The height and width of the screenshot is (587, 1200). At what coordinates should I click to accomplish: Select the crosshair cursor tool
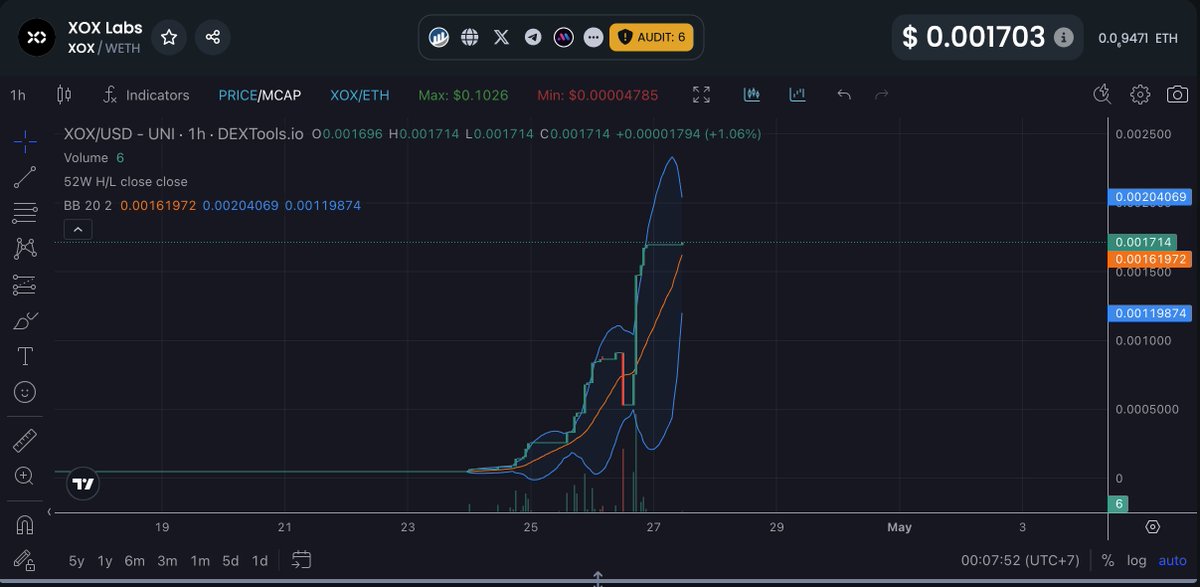[26, 141]
